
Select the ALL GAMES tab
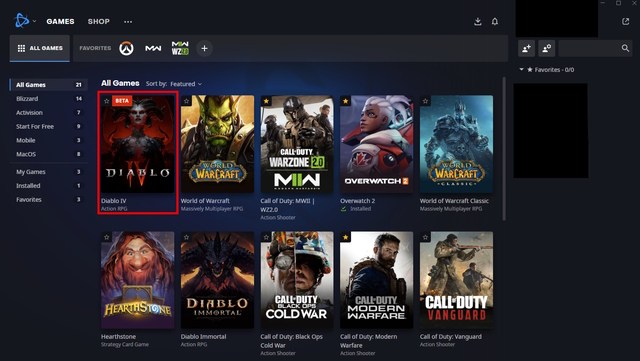click(x=40, y=48)
